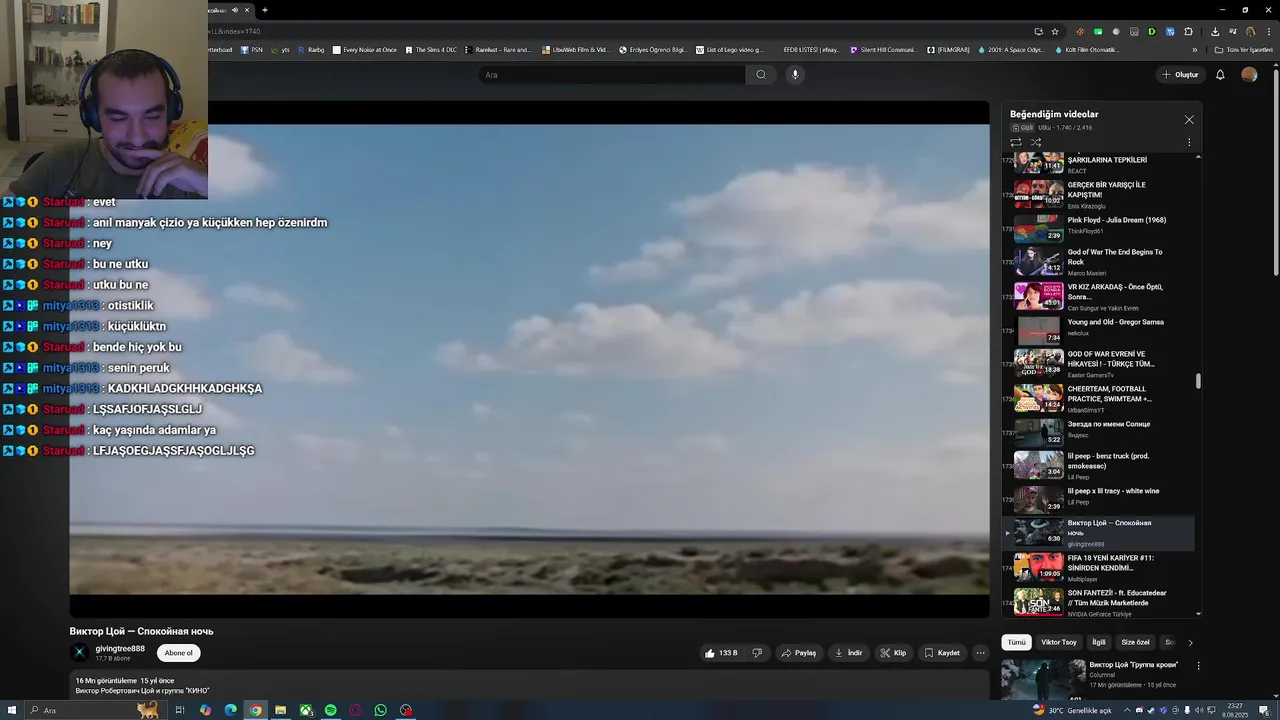The height and width of the screenshot is (720, 1280).
Task: Open WhatsApp from the taskbar
Action: pos(381,710)
